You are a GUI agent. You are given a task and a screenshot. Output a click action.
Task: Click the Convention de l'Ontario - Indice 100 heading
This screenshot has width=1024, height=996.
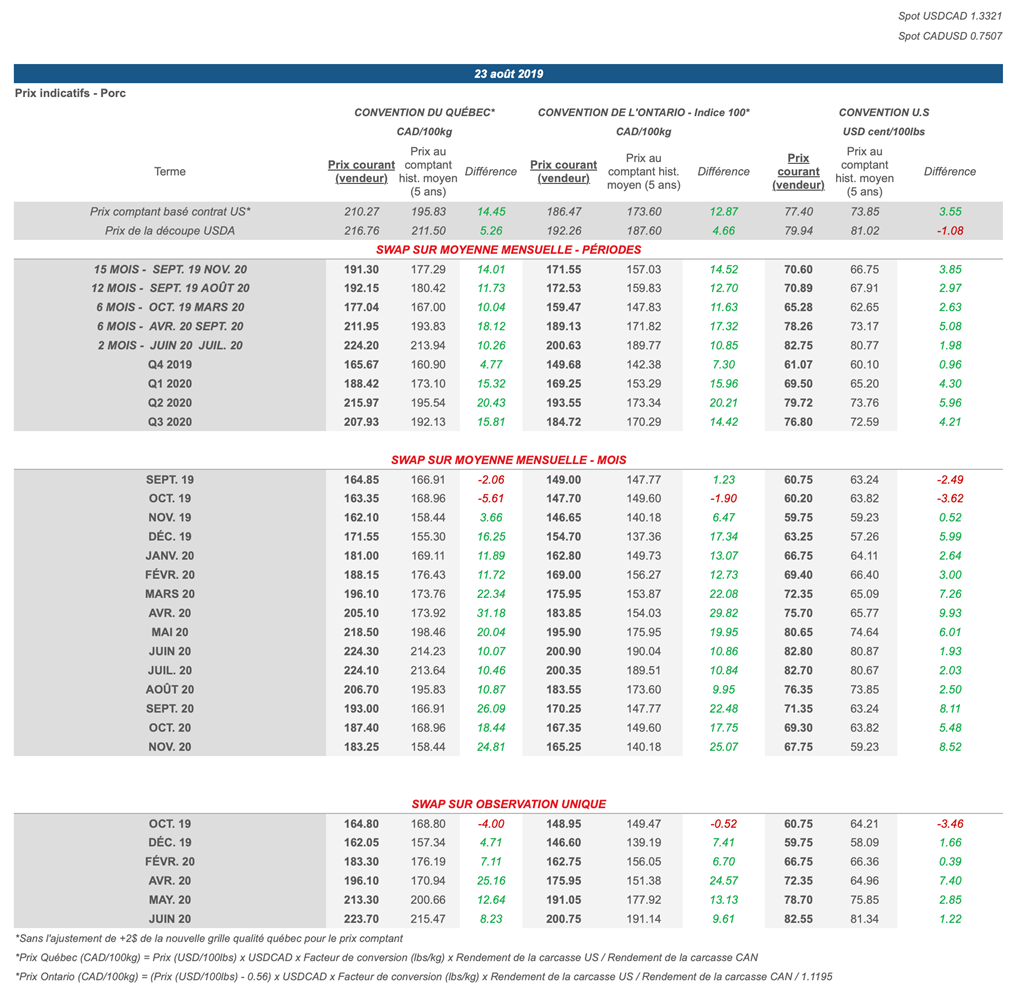point(643,113)
